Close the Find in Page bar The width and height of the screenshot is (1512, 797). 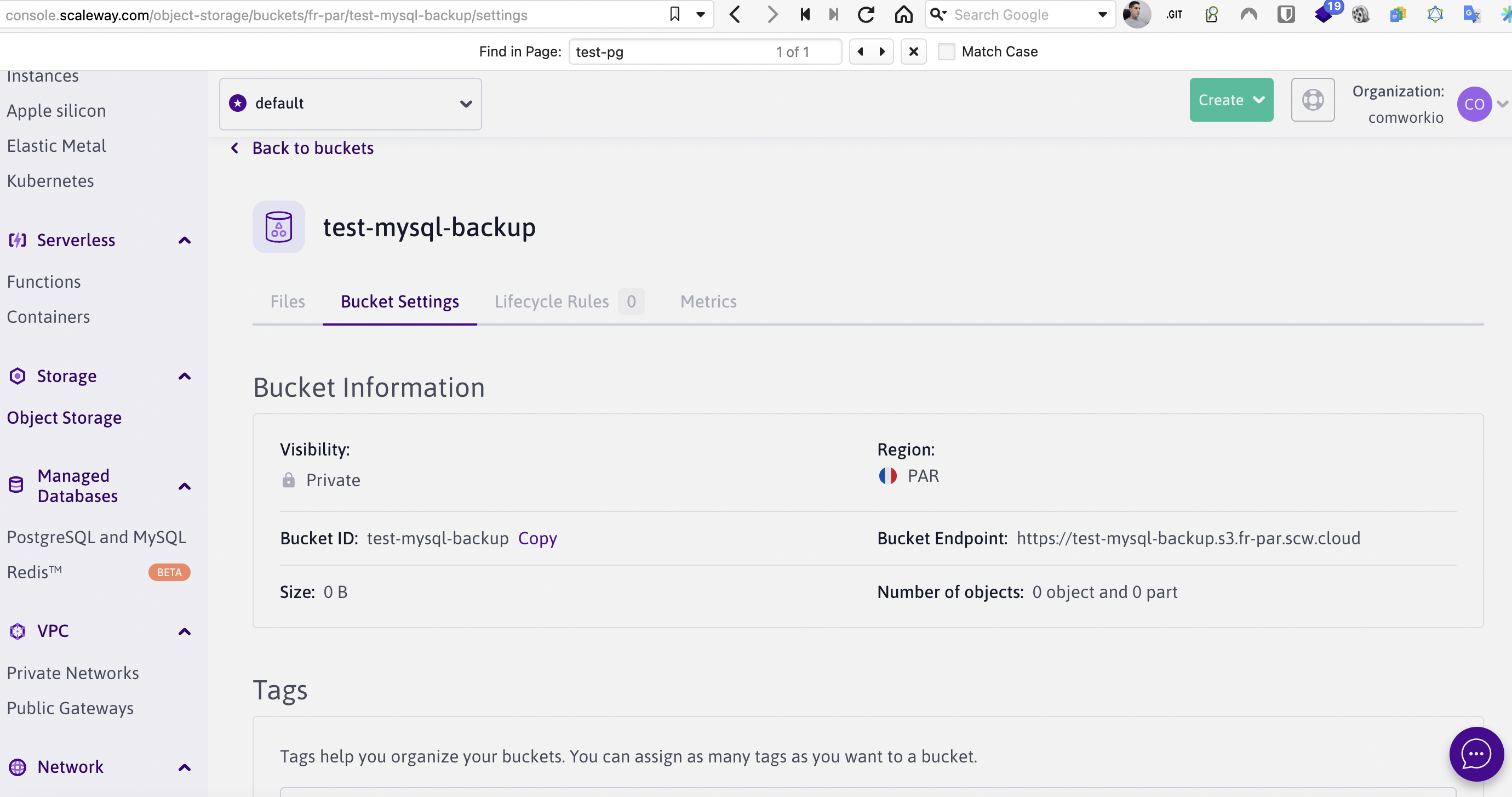913,52
